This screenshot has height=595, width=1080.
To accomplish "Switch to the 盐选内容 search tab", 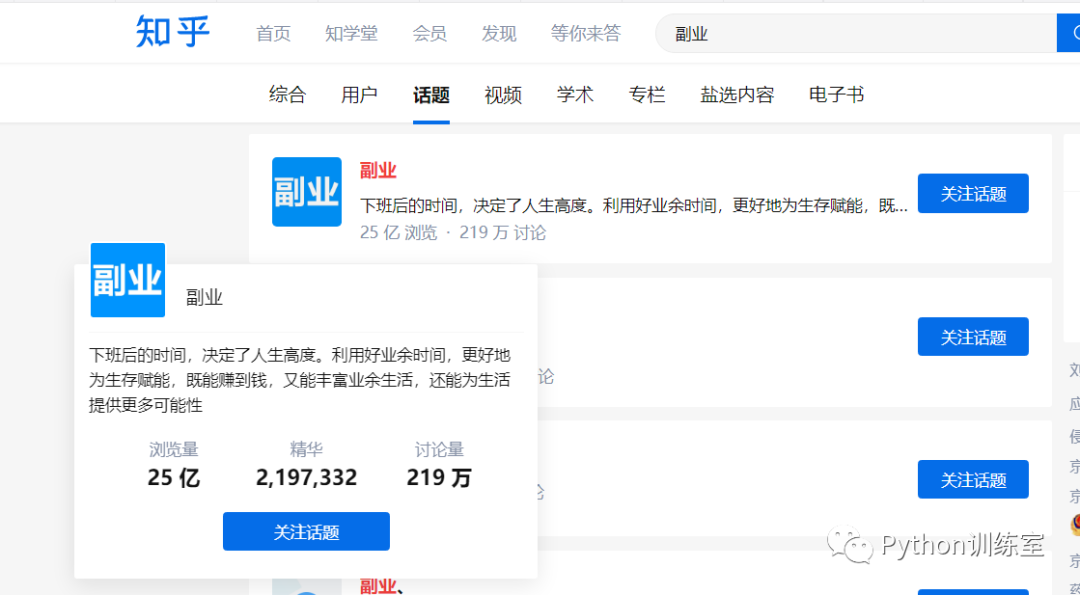I will pos(737,94).
